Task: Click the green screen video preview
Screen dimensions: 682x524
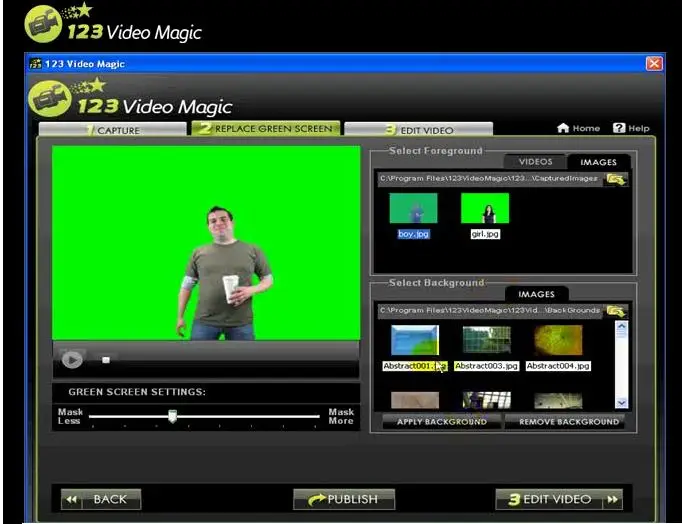Action: 206,243
